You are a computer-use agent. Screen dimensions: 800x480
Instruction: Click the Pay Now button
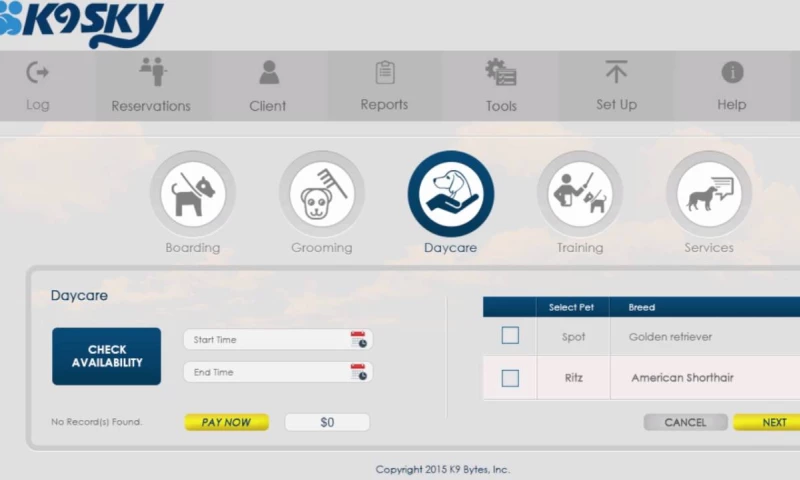pyautogui.click(x=227, y=422)
